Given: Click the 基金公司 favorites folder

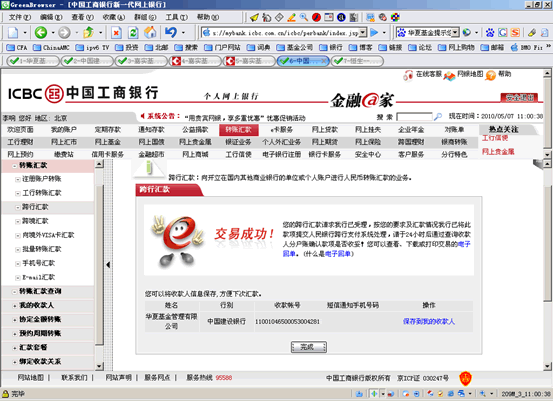Looking at the screenshot, I should [x=295, y=47].
